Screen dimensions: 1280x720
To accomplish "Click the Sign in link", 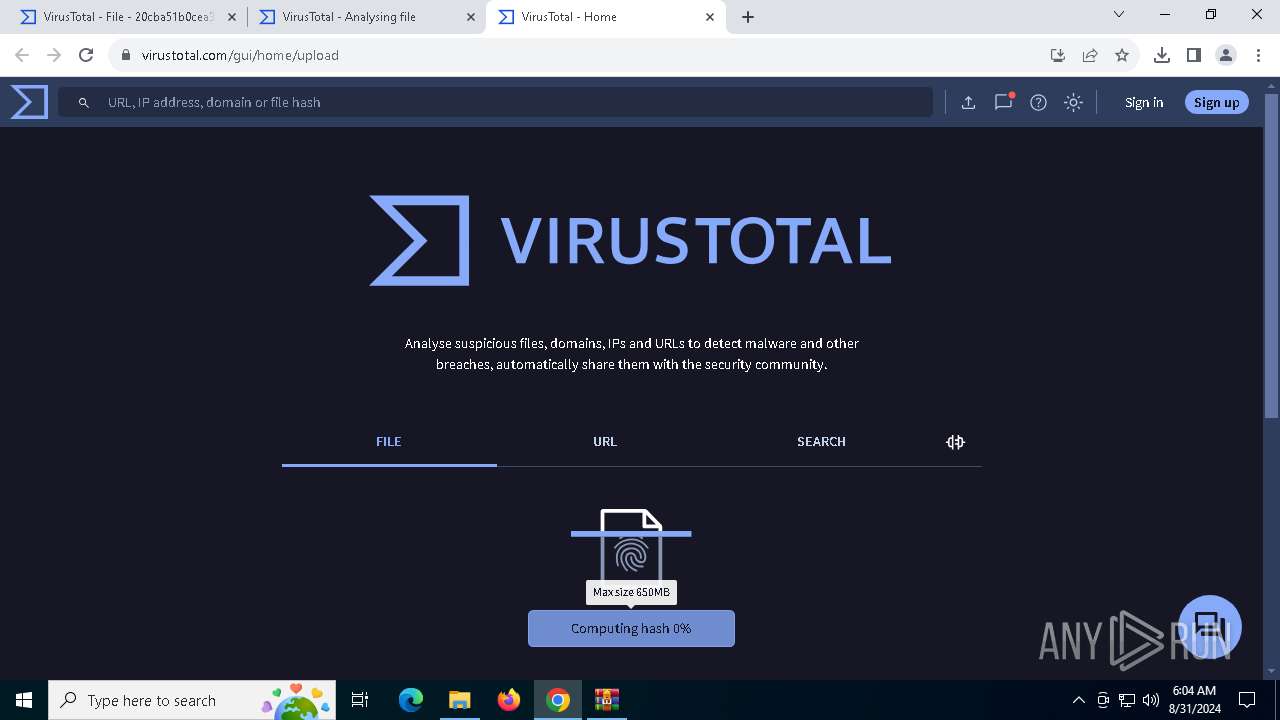I will point(1144,102).
